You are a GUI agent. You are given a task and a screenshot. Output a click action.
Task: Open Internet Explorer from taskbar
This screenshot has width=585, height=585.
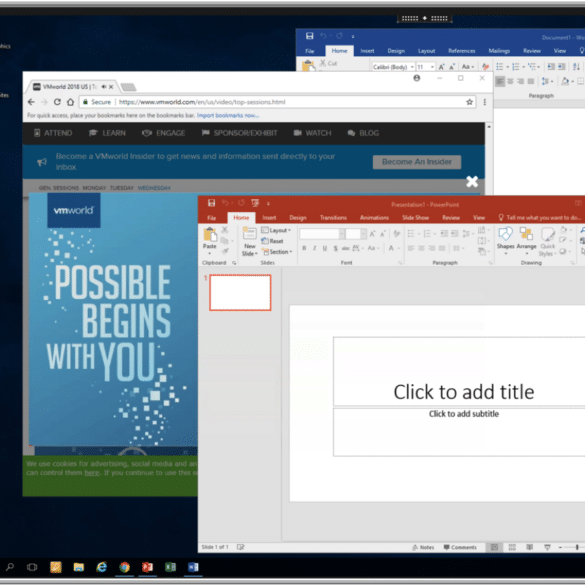(101, 567)
